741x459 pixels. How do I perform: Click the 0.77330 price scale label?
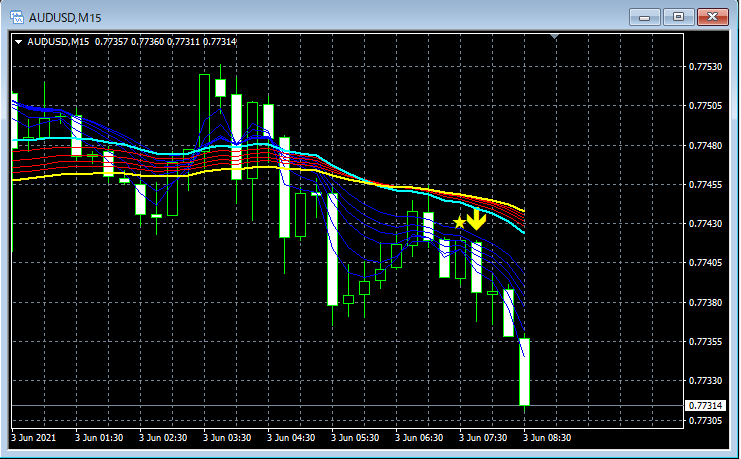[705, 381]
